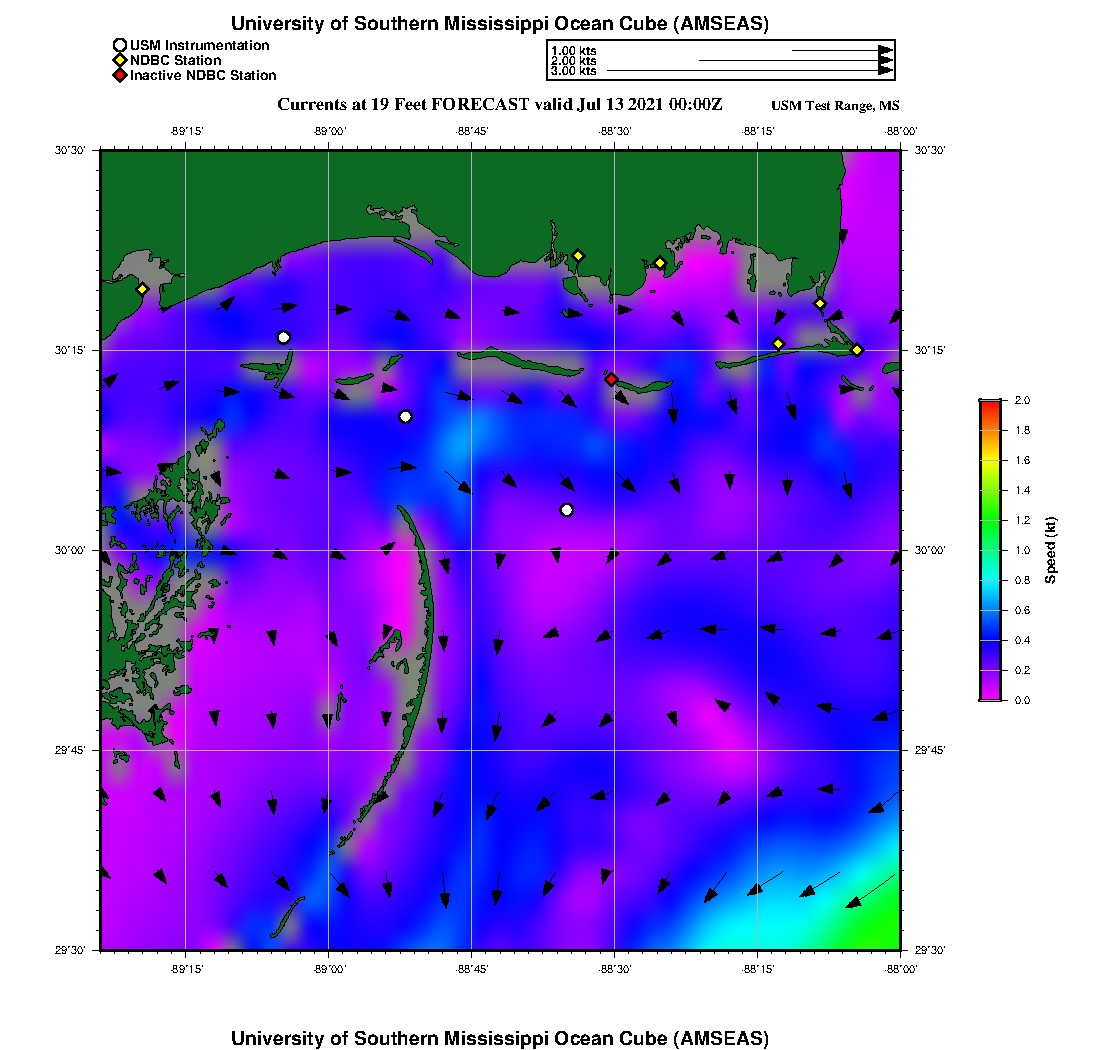Click the right-side latitude label 30°15'
The width and height of the screenshot is (1100, 1050).
coord(930,350)
